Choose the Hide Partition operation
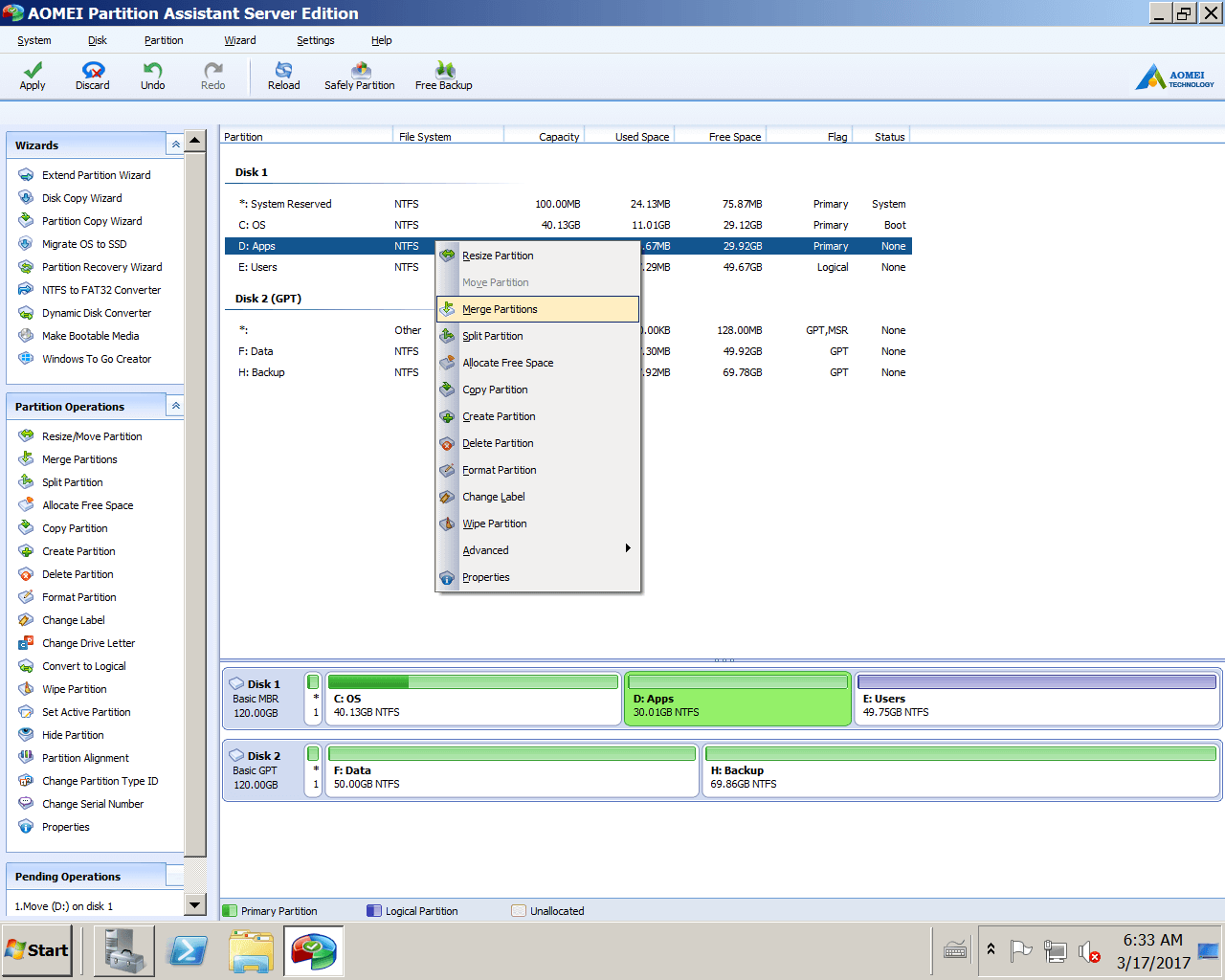 click(60, 735)
